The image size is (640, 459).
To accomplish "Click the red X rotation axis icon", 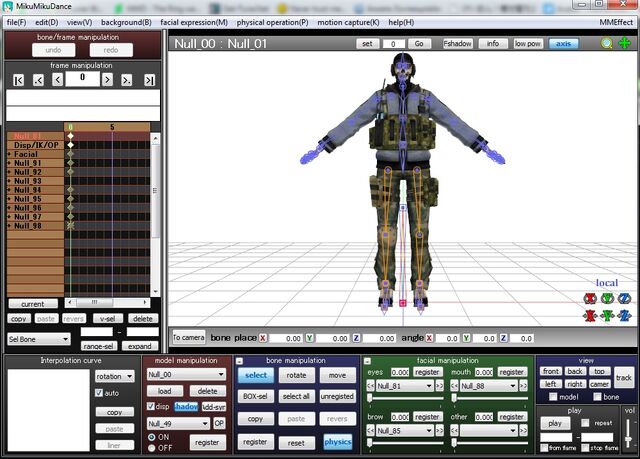I will pyautogui.click(x=590, y=299).
